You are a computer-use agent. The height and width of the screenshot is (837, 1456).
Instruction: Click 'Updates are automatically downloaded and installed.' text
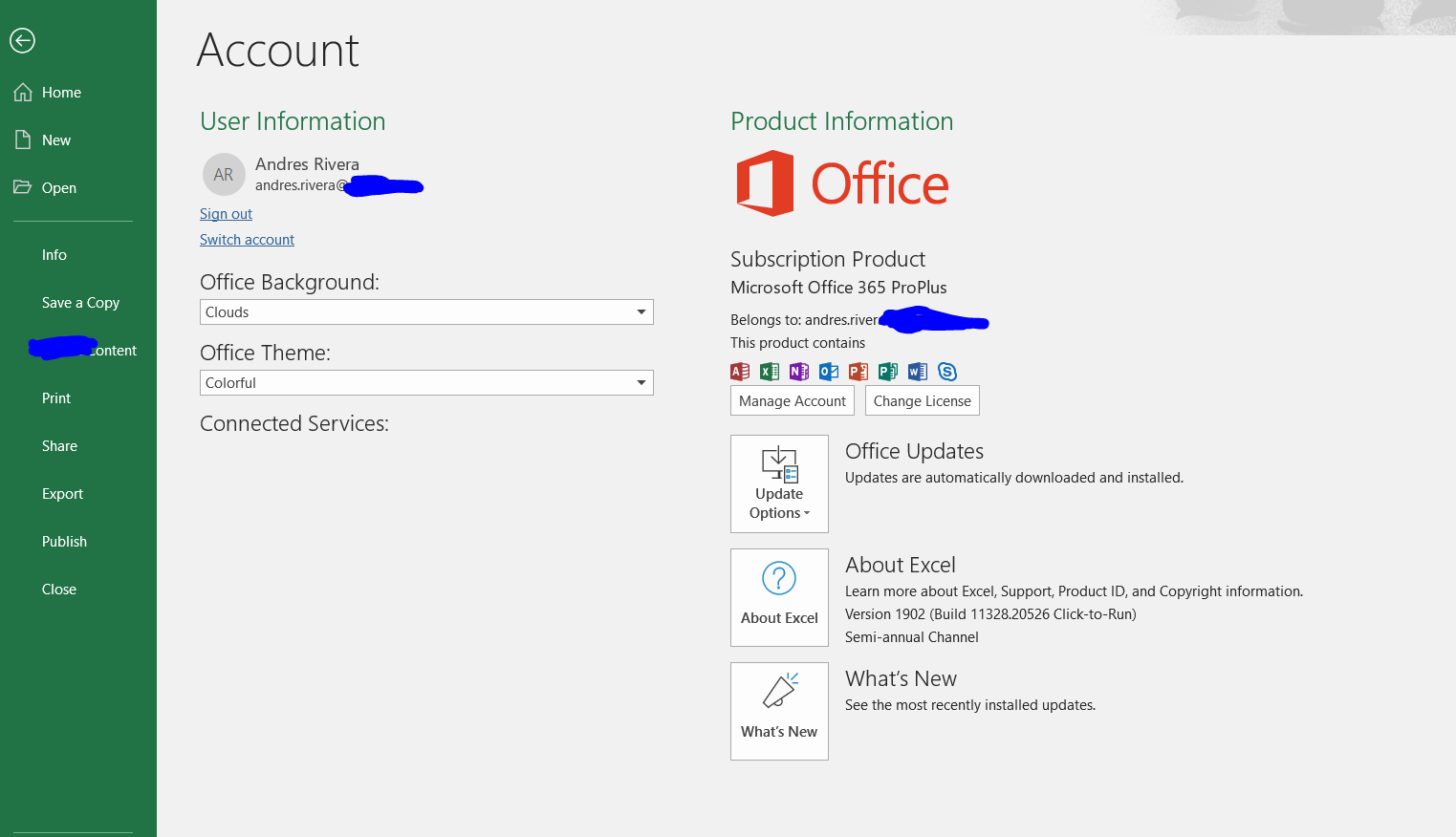pos(1014,478)
